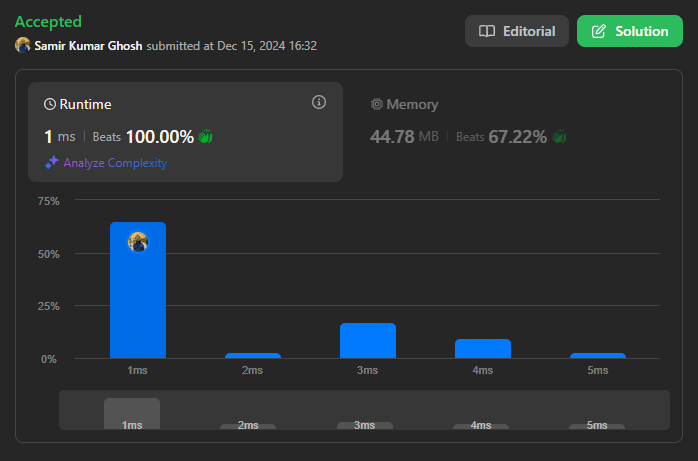Click the user avatar beside Samir Kumar Ghosh
The image size is (698, 461).
23,45
